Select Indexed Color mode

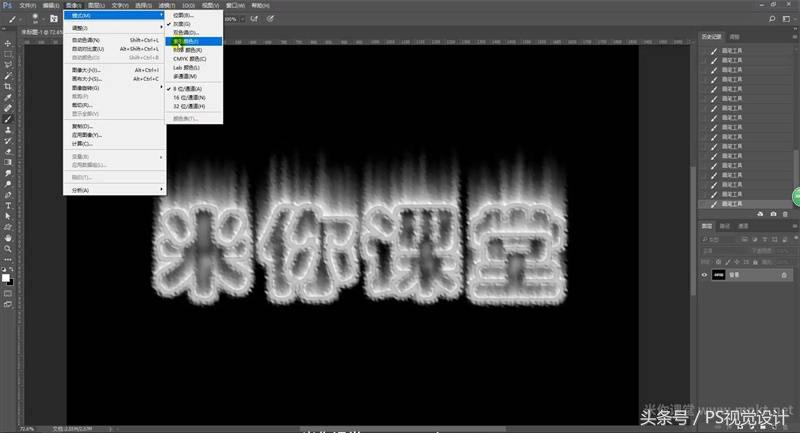click(194, 41)
